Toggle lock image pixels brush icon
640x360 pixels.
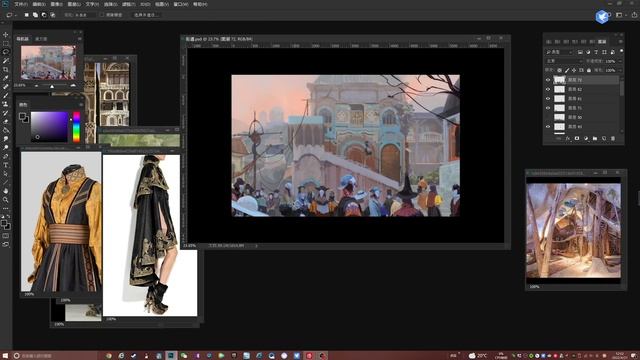click(x=567, y=70)
